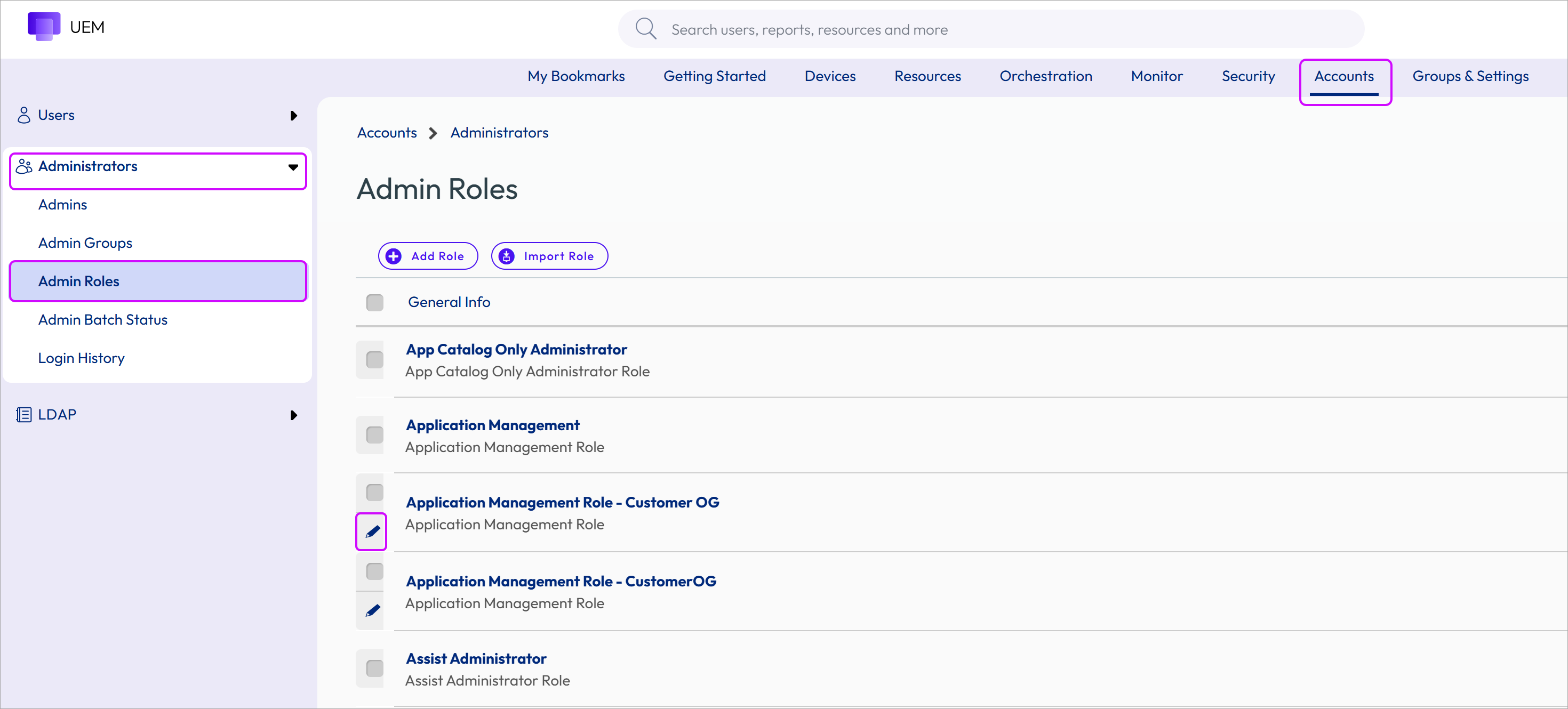
Task: Open the Application Management role link
Action: coord(492,425)
